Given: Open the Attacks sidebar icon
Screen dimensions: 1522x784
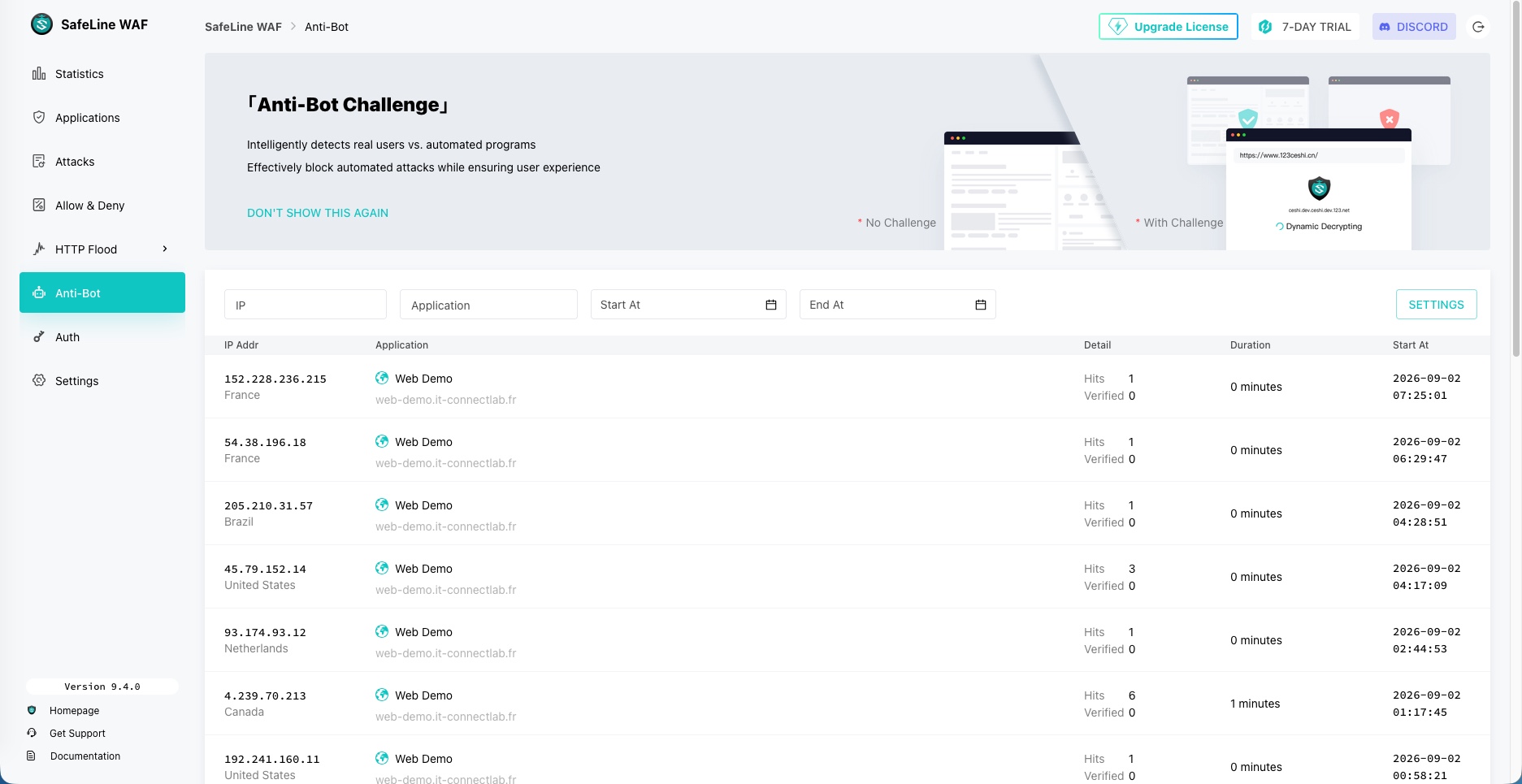Looking at the screenshot, I should pyautogui.click(x=39, y=162).
